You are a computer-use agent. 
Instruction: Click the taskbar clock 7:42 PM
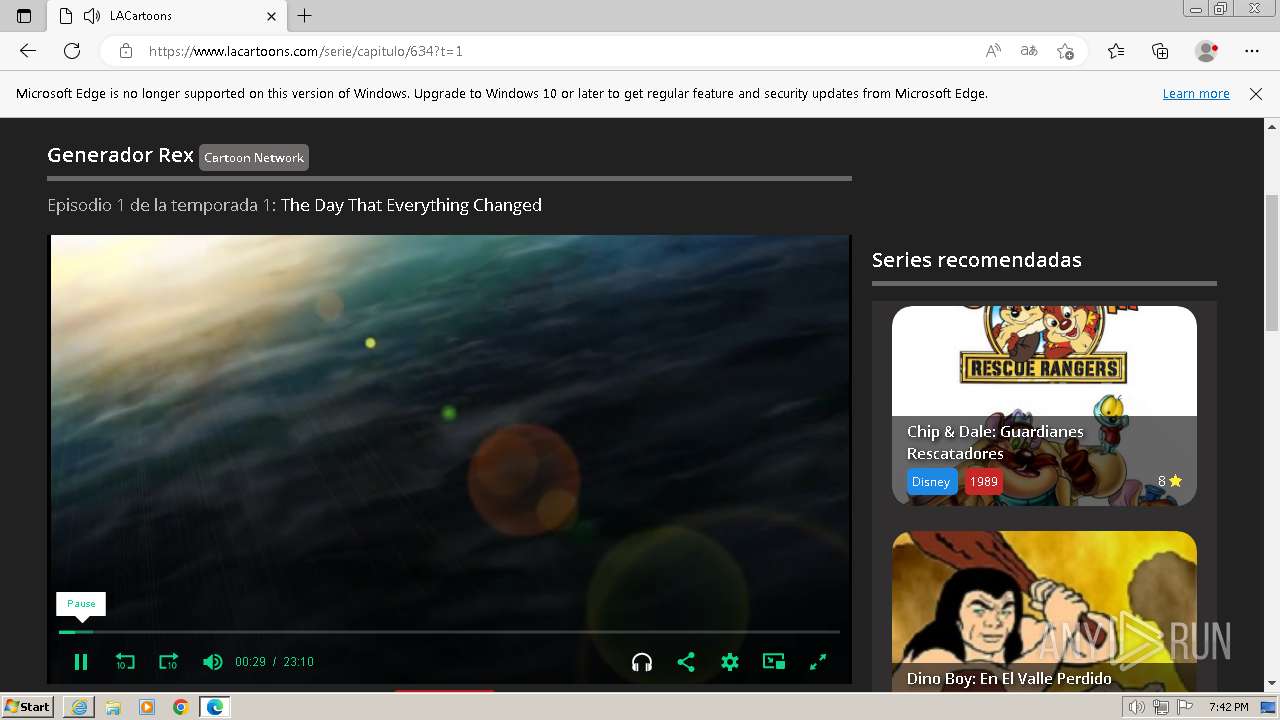[x=1228, y=707]
